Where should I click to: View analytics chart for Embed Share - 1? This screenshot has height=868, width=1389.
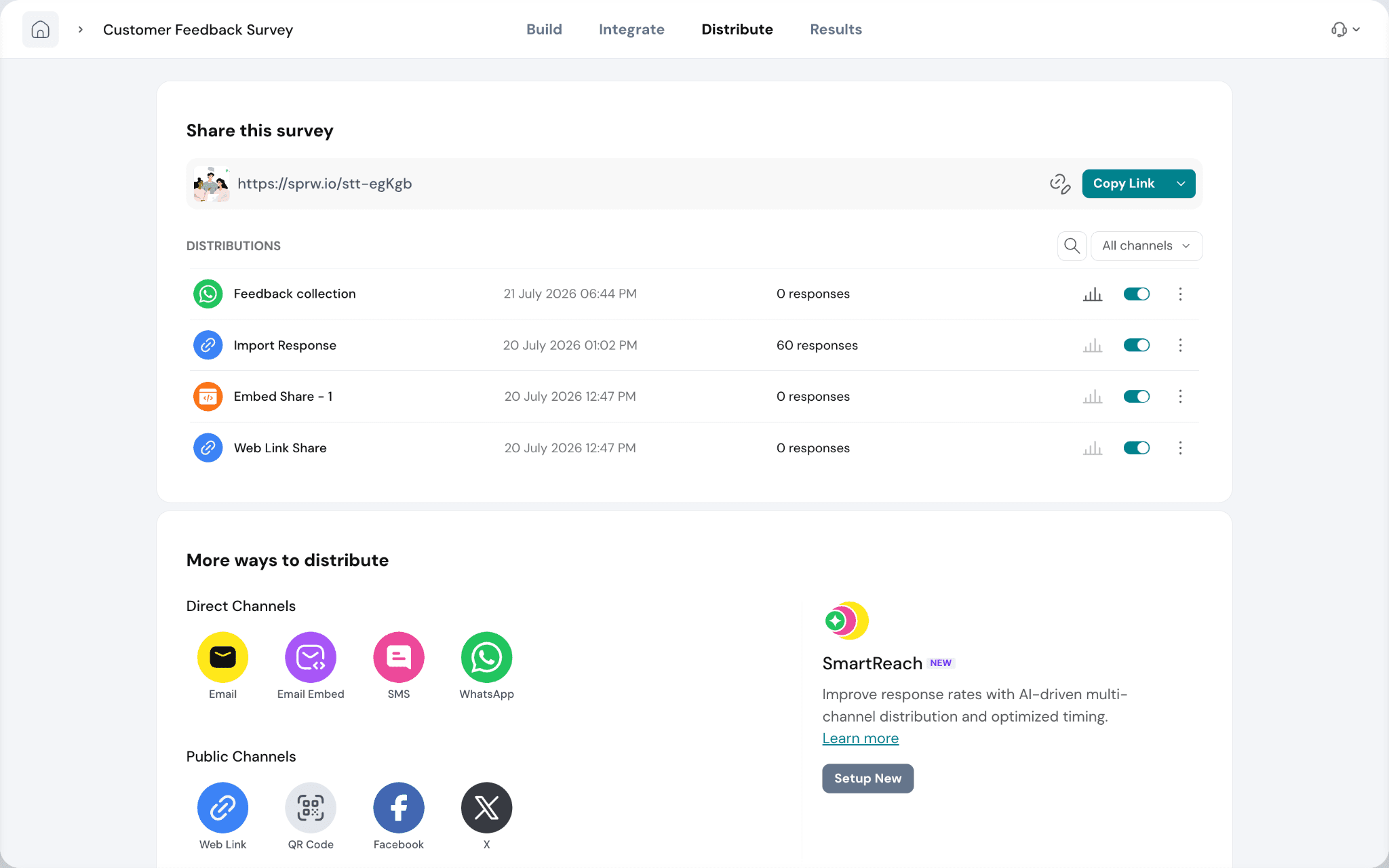click(1092, 397)
